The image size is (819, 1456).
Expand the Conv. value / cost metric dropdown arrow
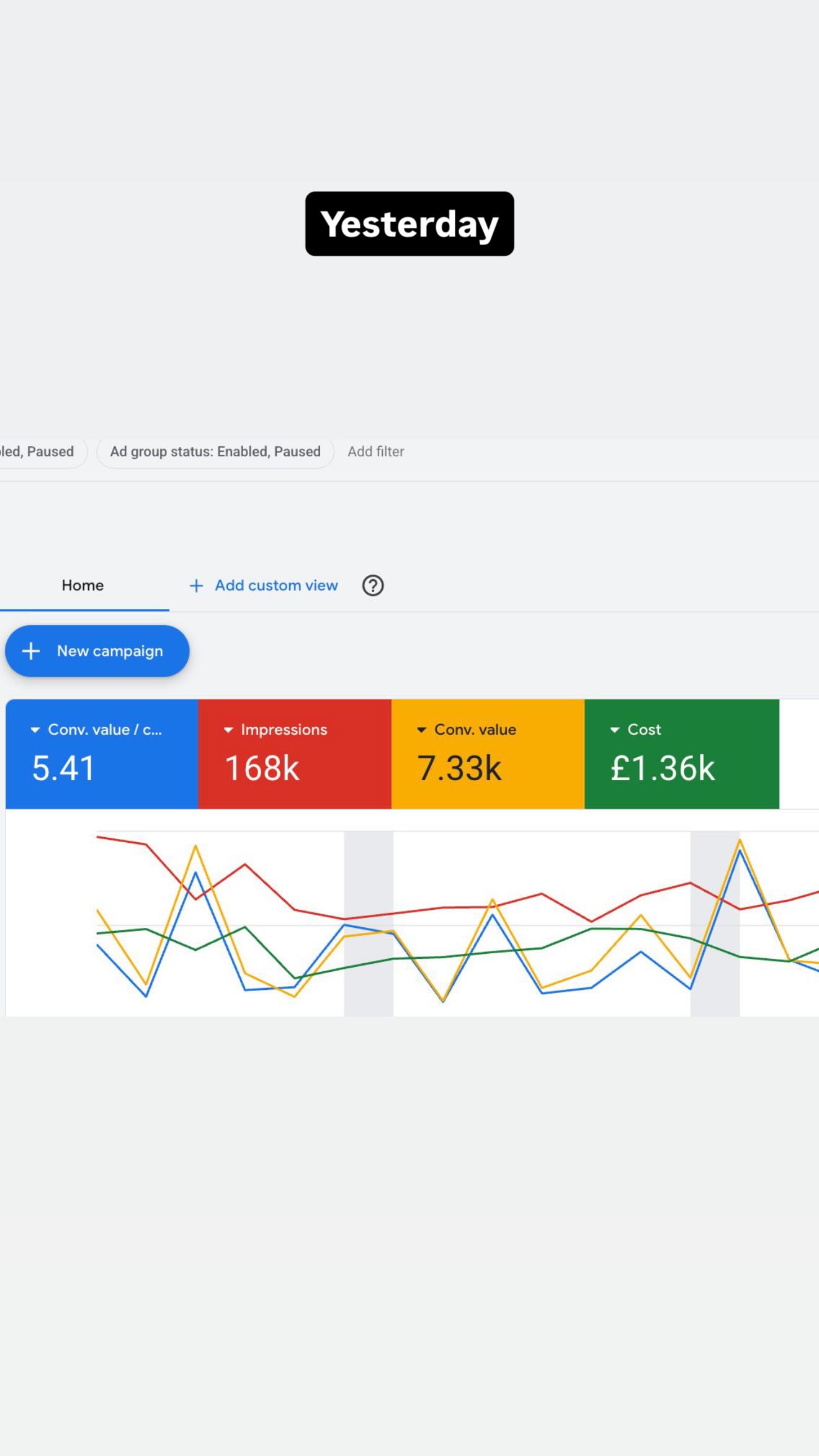click(35, 730)
